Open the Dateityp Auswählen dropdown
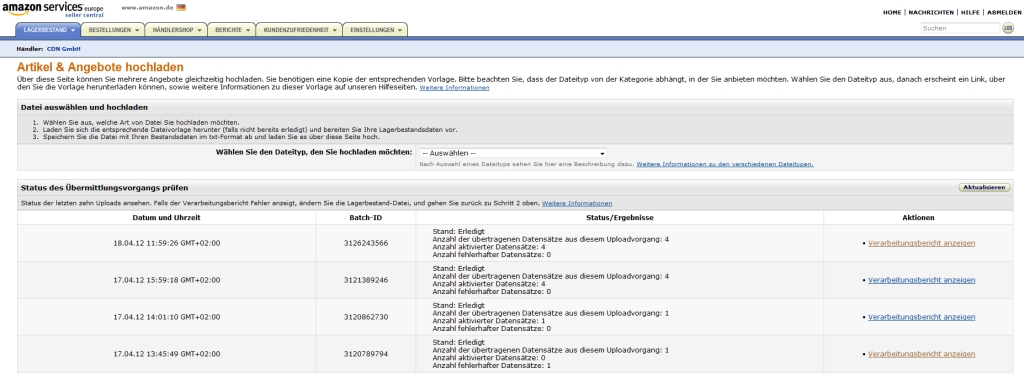This screenshot has height=374, width=1024. pyautogui.click(x=512, y=153)
